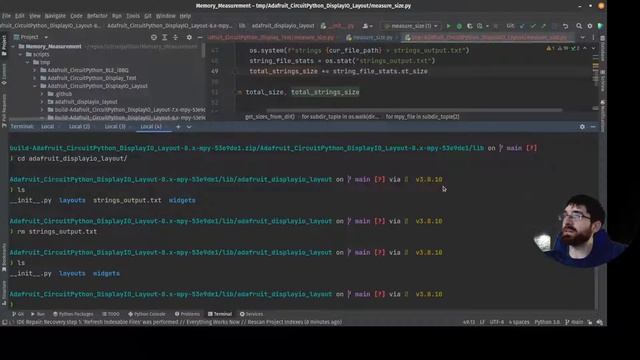Collapse all icon in Project panel header
640x360 pixels.
coord(176,37)
